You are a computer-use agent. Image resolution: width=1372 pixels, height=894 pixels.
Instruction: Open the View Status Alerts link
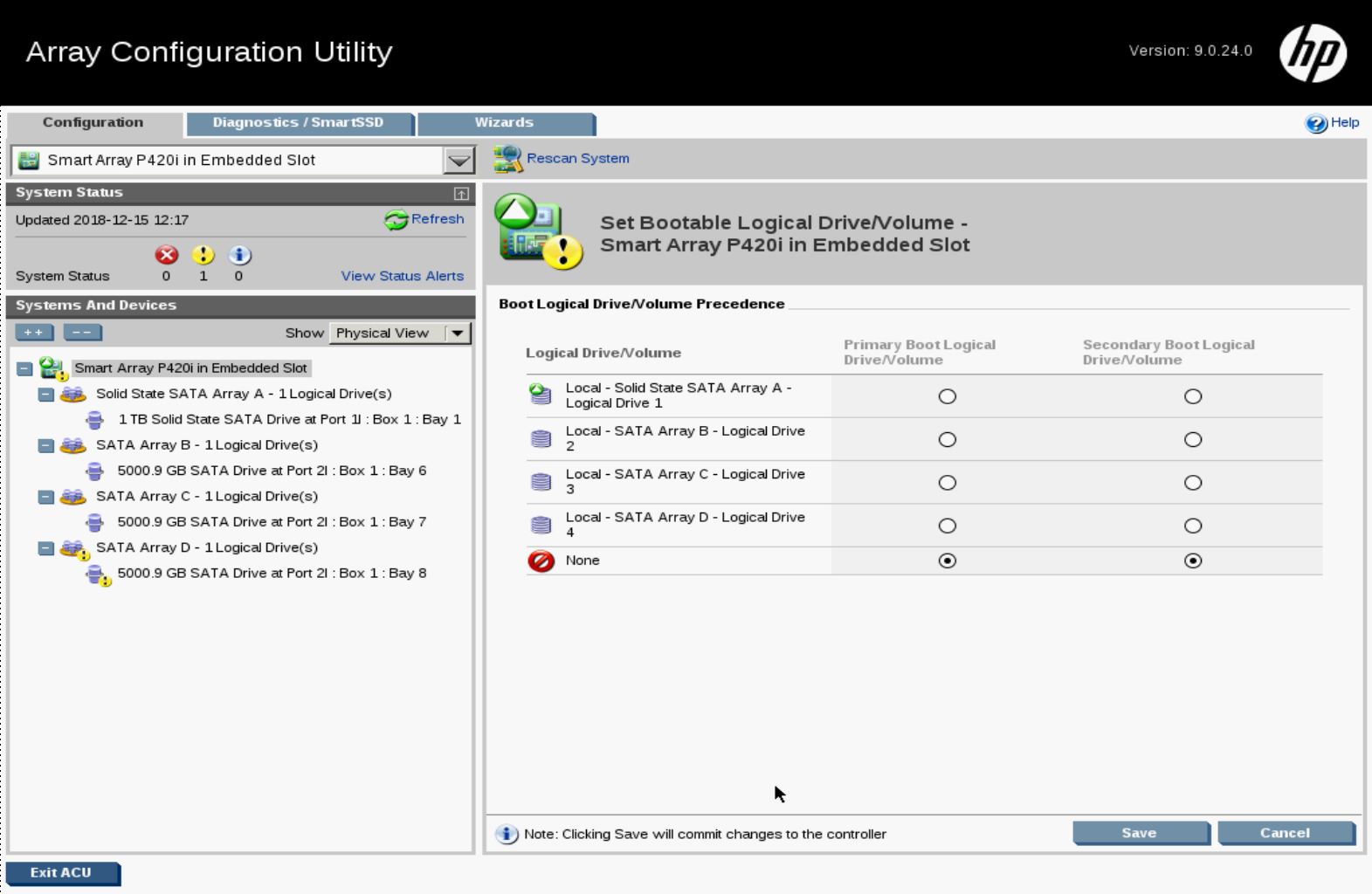coord(402,276)
